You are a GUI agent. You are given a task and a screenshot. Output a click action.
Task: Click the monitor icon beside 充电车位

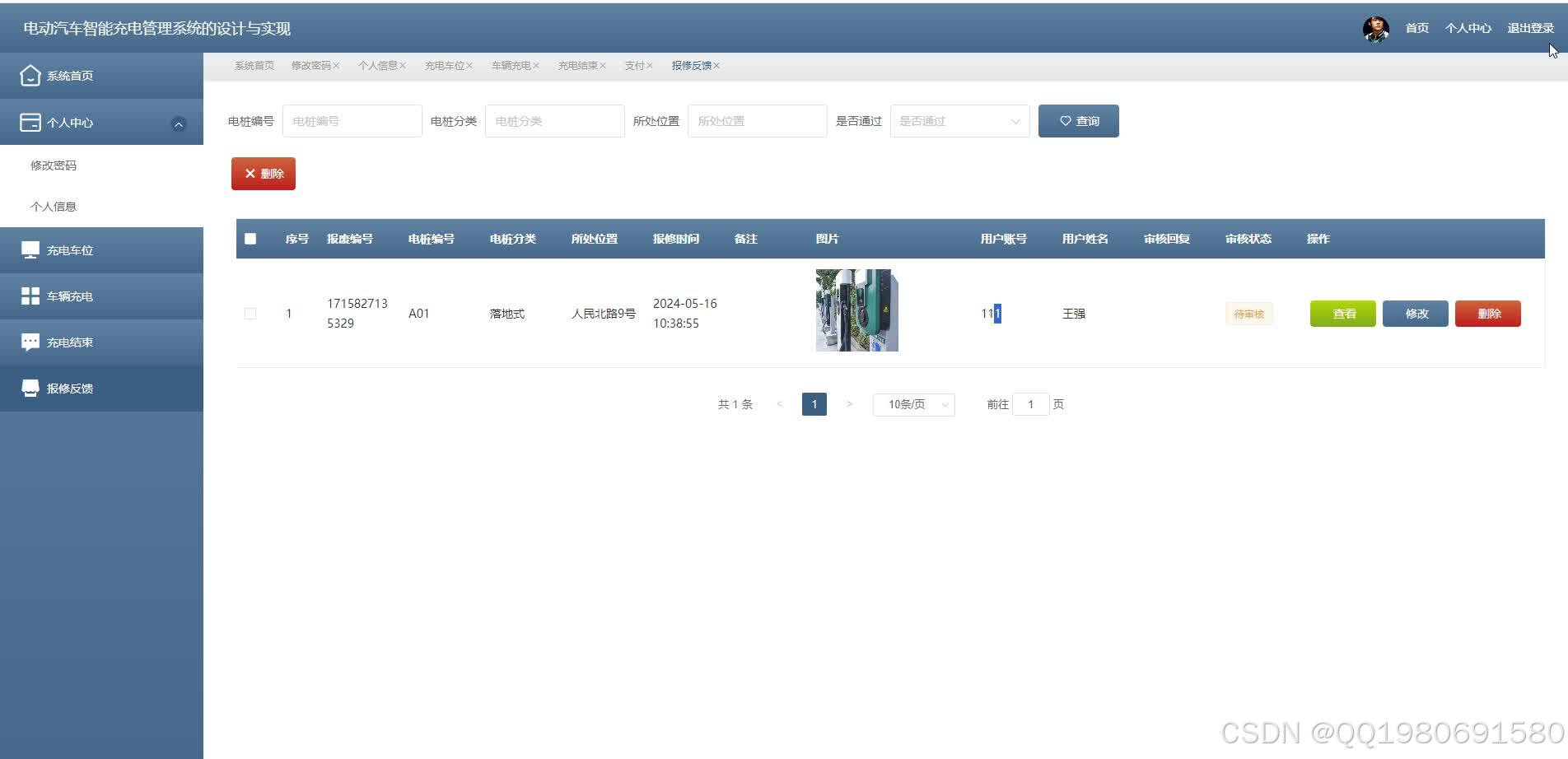(30, 250)
